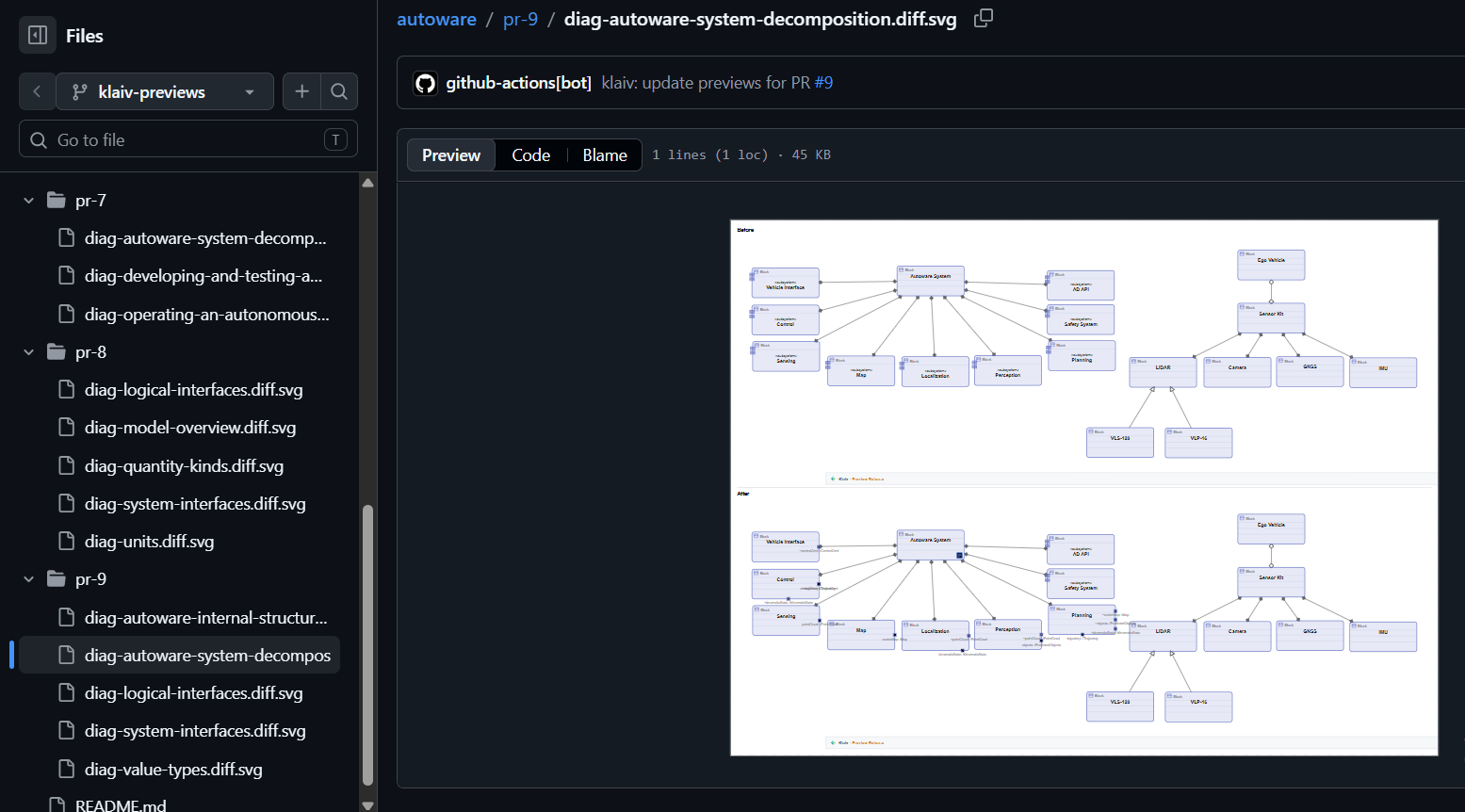Screen dimensions: 1465x812
Task: Open diag-logical-interfaces.diff.svg under pr-9
Action: click(x=193, y=693)
